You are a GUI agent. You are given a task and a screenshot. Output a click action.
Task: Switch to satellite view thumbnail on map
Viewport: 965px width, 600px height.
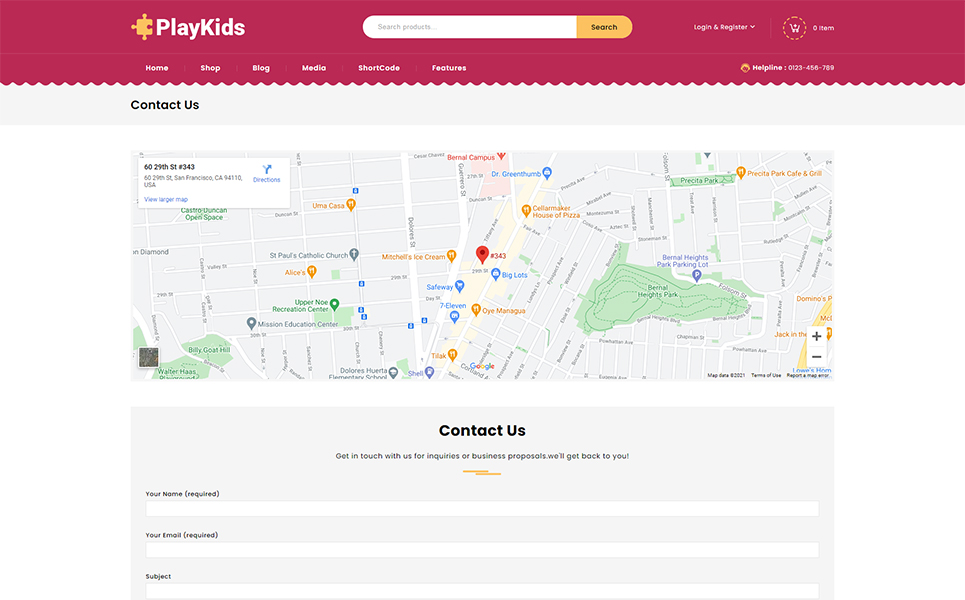pyautogui.click(x=148, y=357)
